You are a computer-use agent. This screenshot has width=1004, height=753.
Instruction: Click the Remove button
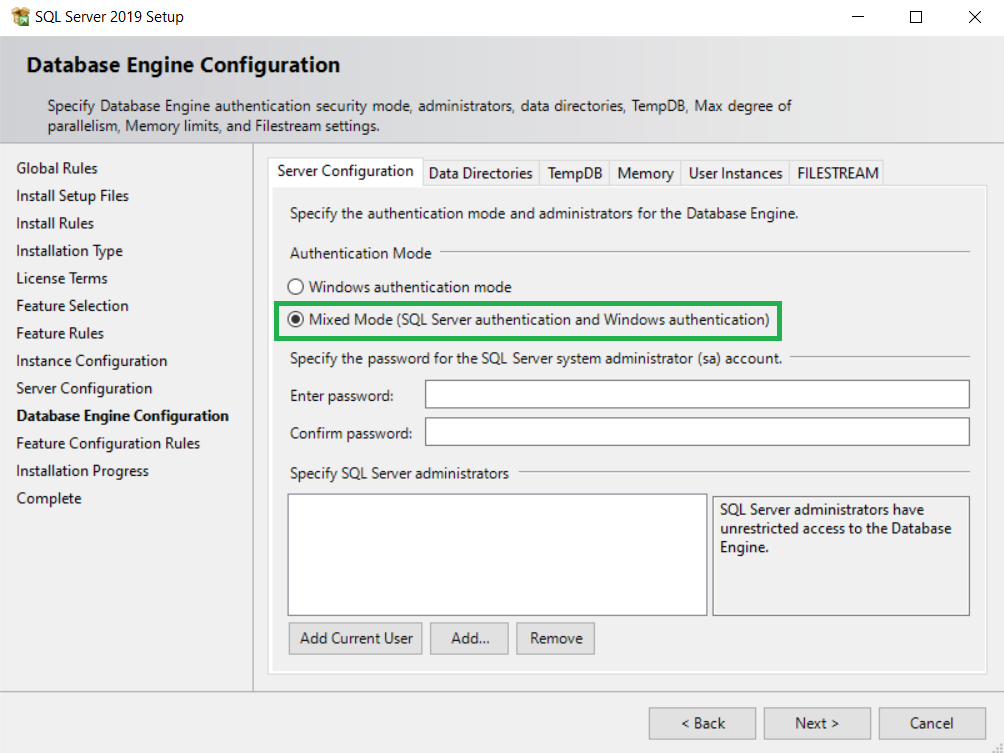pos(556,638)
